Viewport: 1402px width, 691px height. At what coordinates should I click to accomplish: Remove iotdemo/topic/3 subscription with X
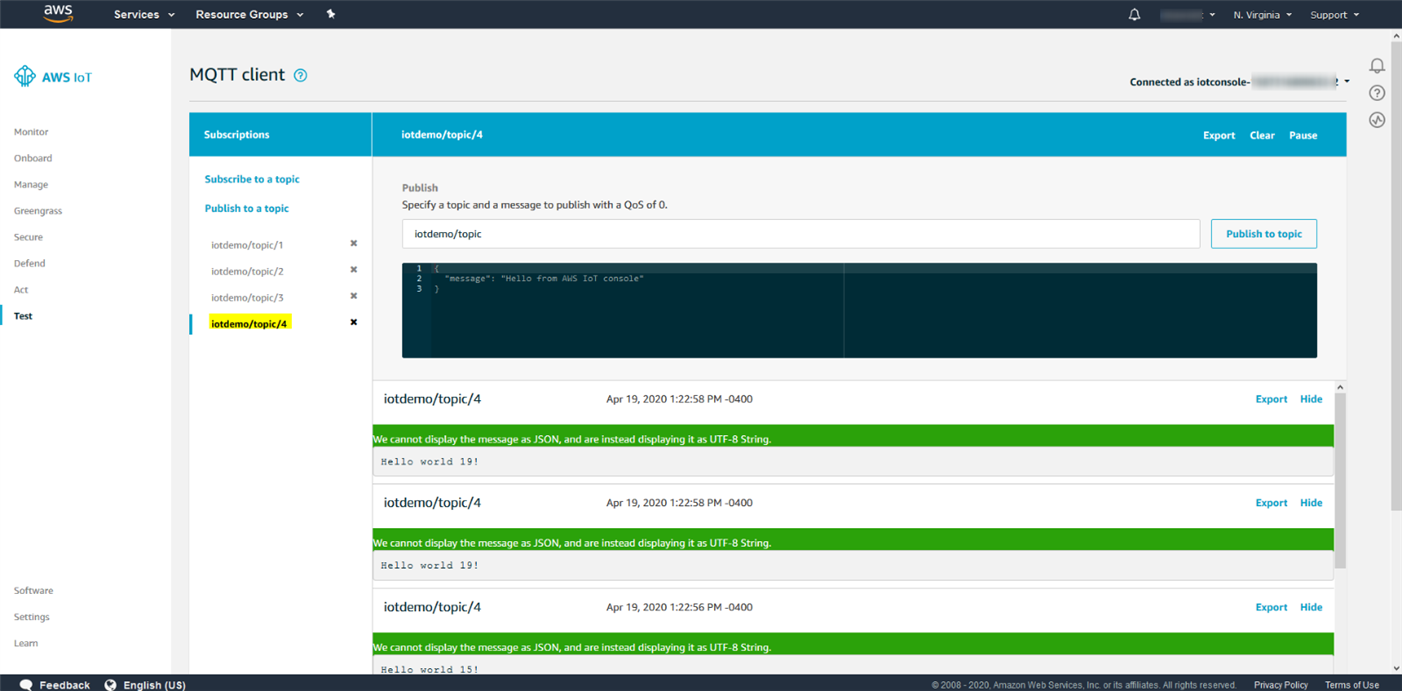353,296
